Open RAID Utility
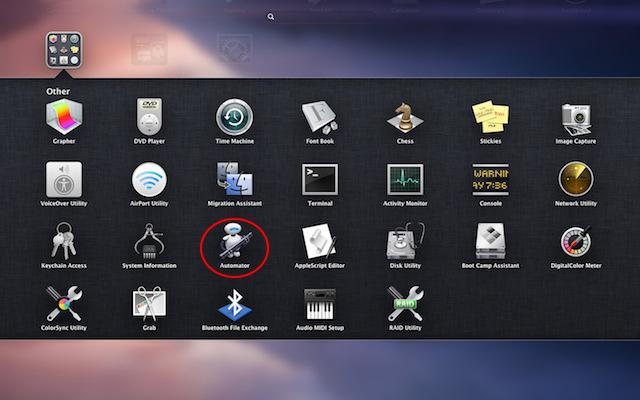 click(404, 304)
